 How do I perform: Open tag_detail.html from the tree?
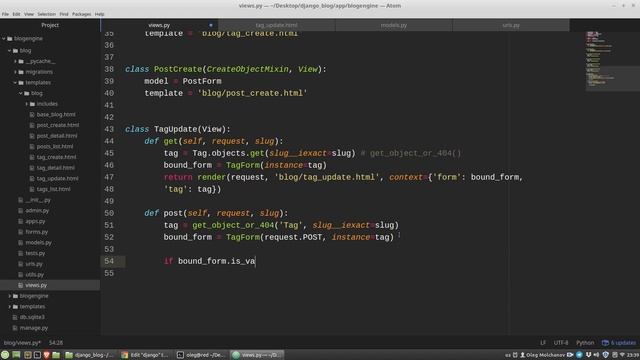(56, 167)
